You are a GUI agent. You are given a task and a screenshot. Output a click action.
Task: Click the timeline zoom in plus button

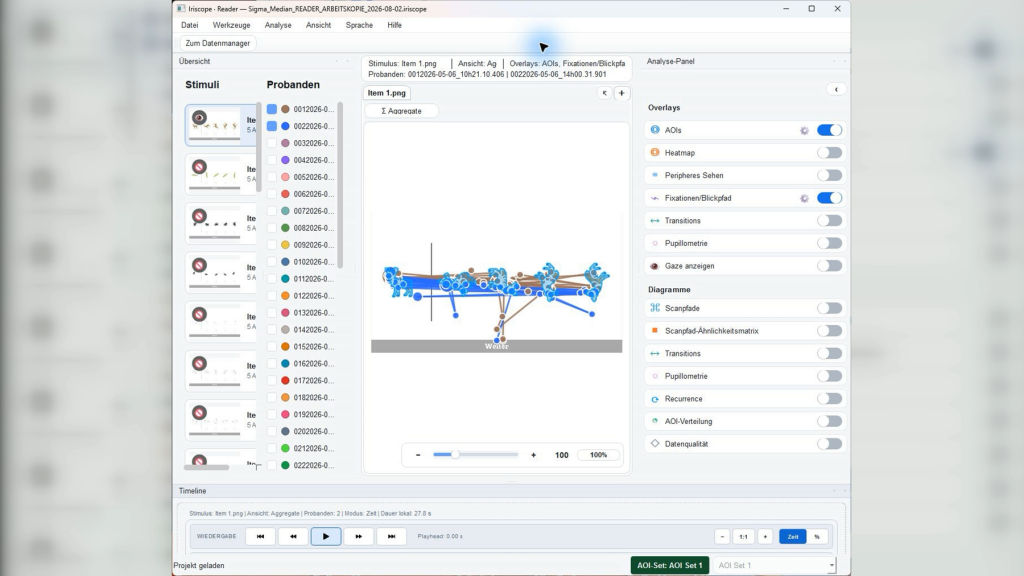tap(765, 537)
